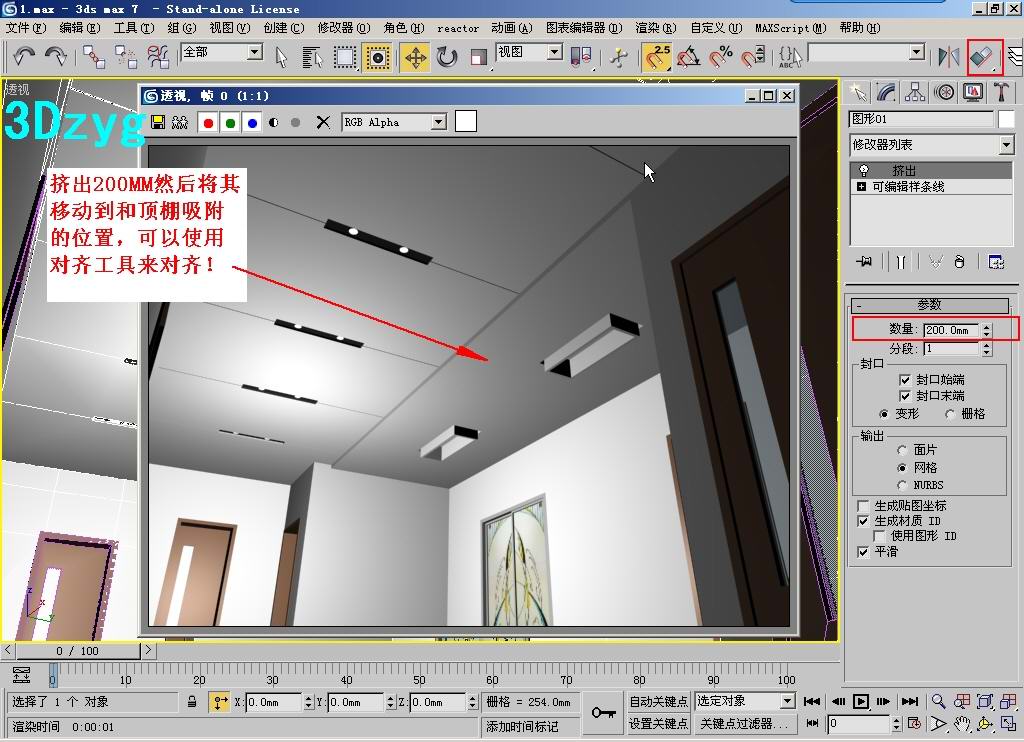Clone the rendered frame window
The height and width of the screenshot is (742, 1024).
point(180,122)
